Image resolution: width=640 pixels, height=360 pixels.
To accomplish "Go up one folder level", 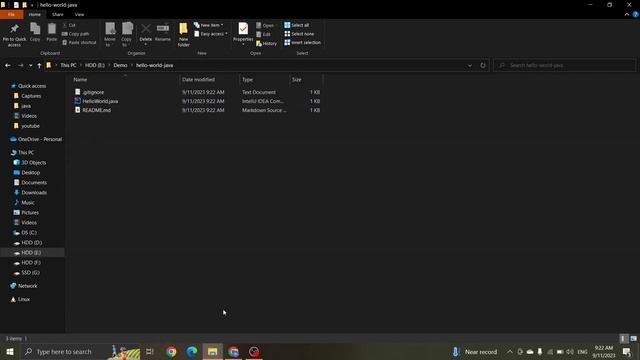I will (39, 65).
